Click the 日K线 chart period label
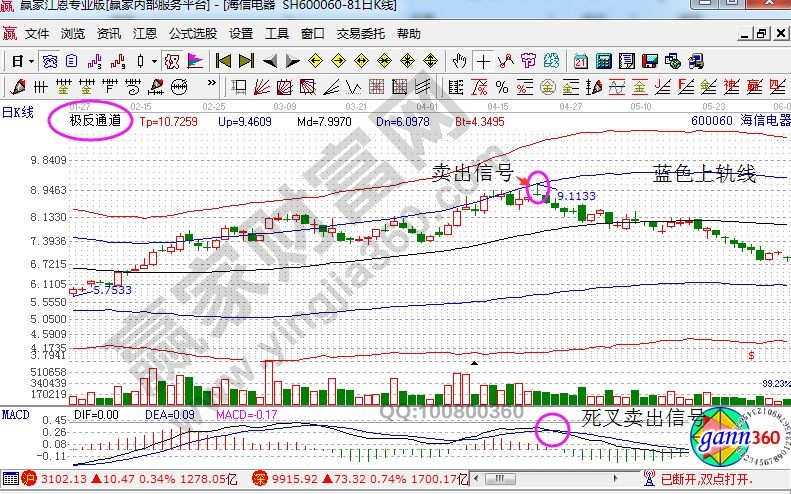The image size is (791, 494). [19, 112]
